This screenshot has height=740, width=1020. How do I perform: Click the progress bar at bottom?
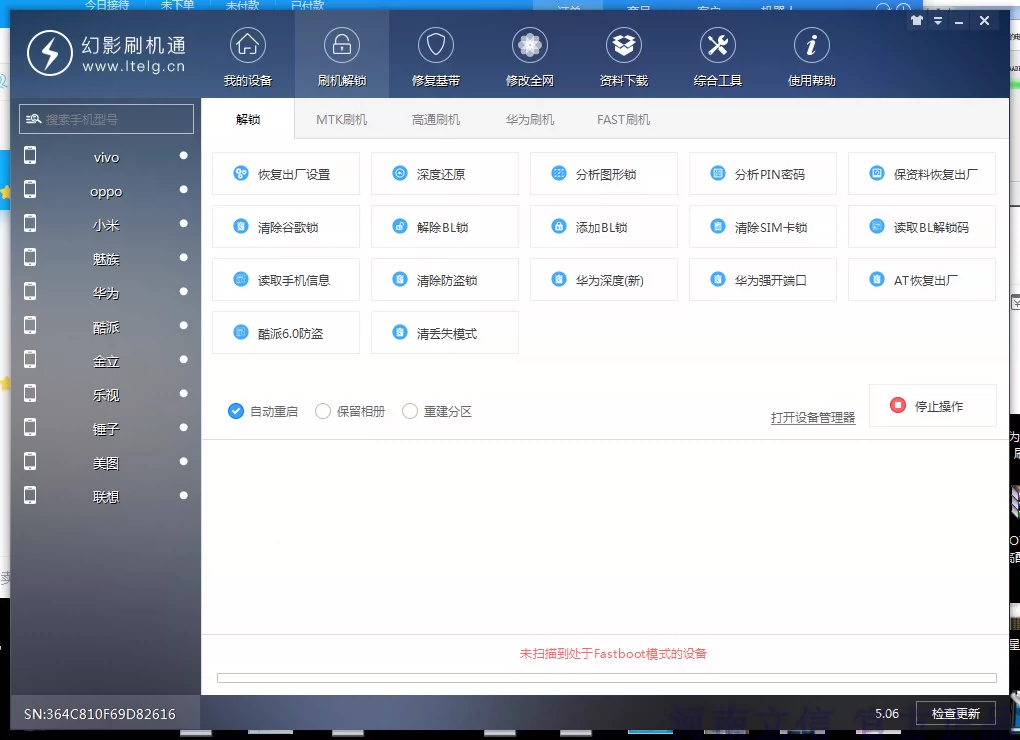(606, 678)
